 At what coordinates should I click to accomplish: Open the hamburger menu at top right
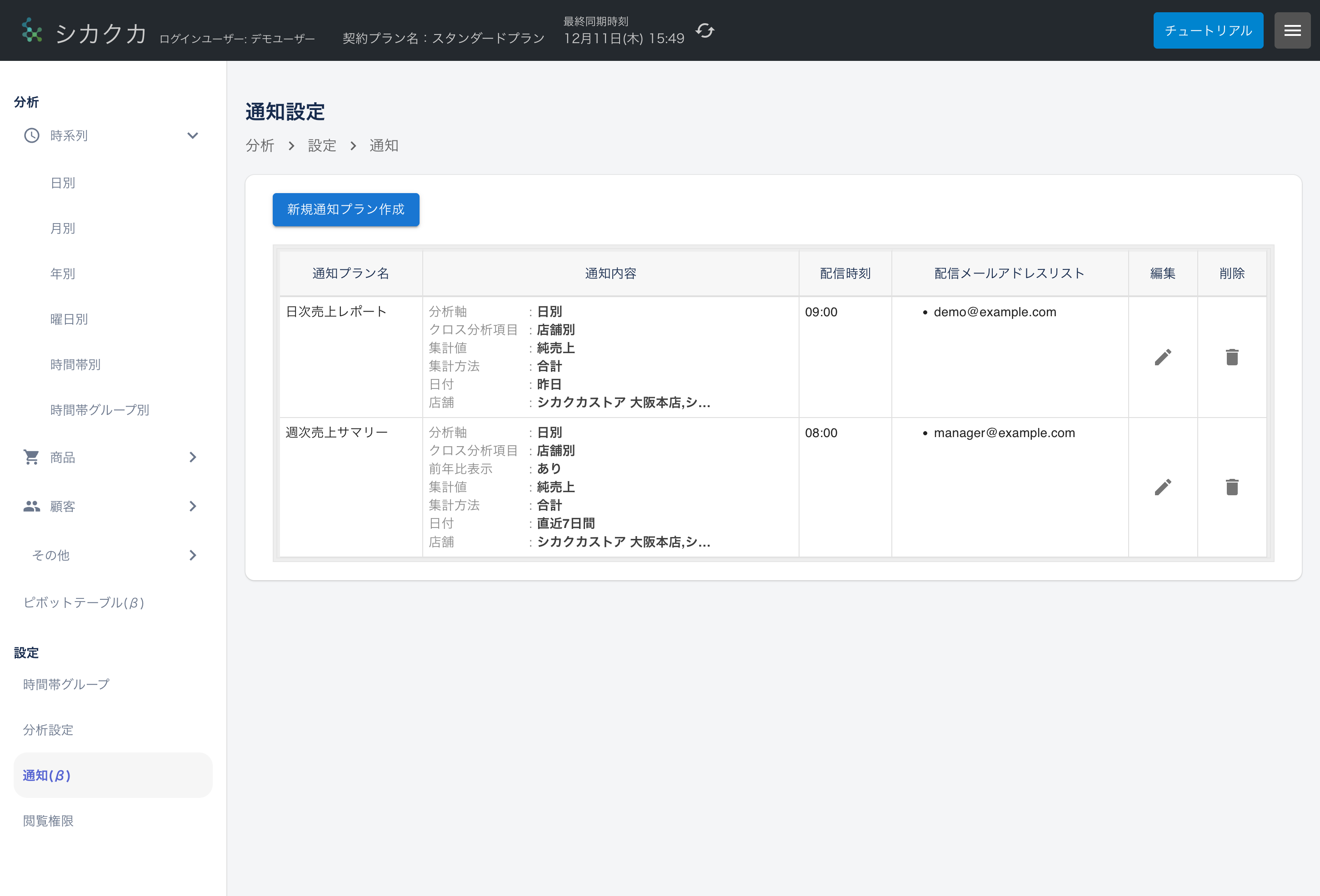(1292, 30)
